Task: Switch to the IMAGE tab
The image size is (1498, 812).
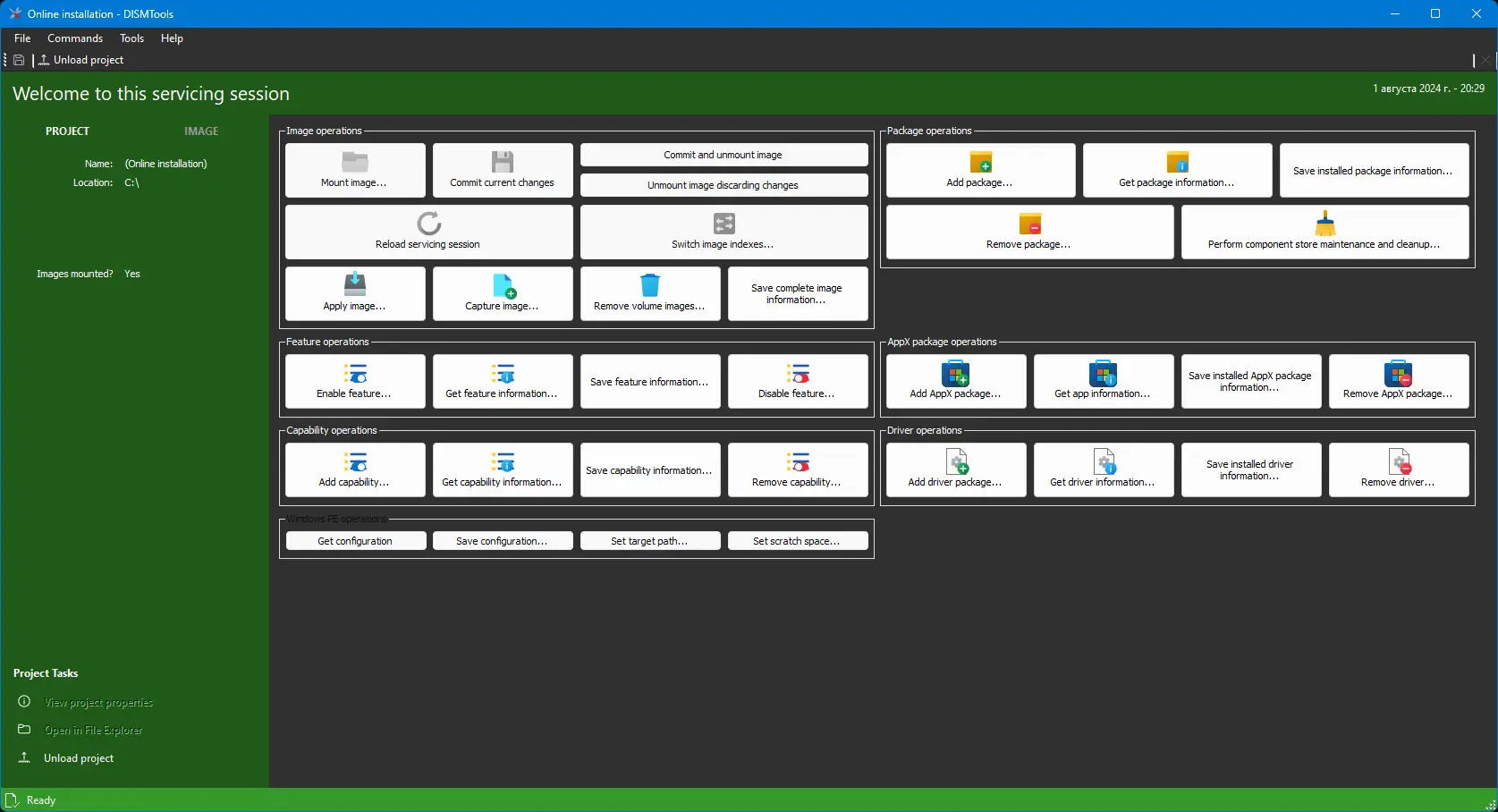Action: coord(201,131)
